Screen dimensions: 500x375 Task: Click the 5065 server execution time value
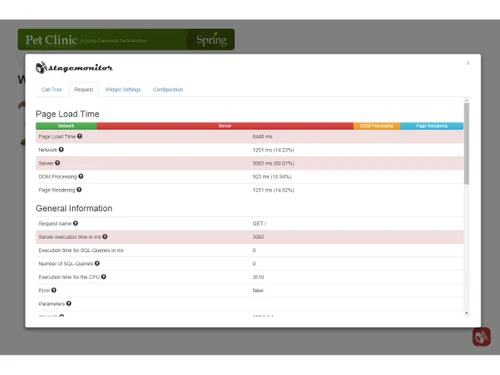click(x=258, y=237)
